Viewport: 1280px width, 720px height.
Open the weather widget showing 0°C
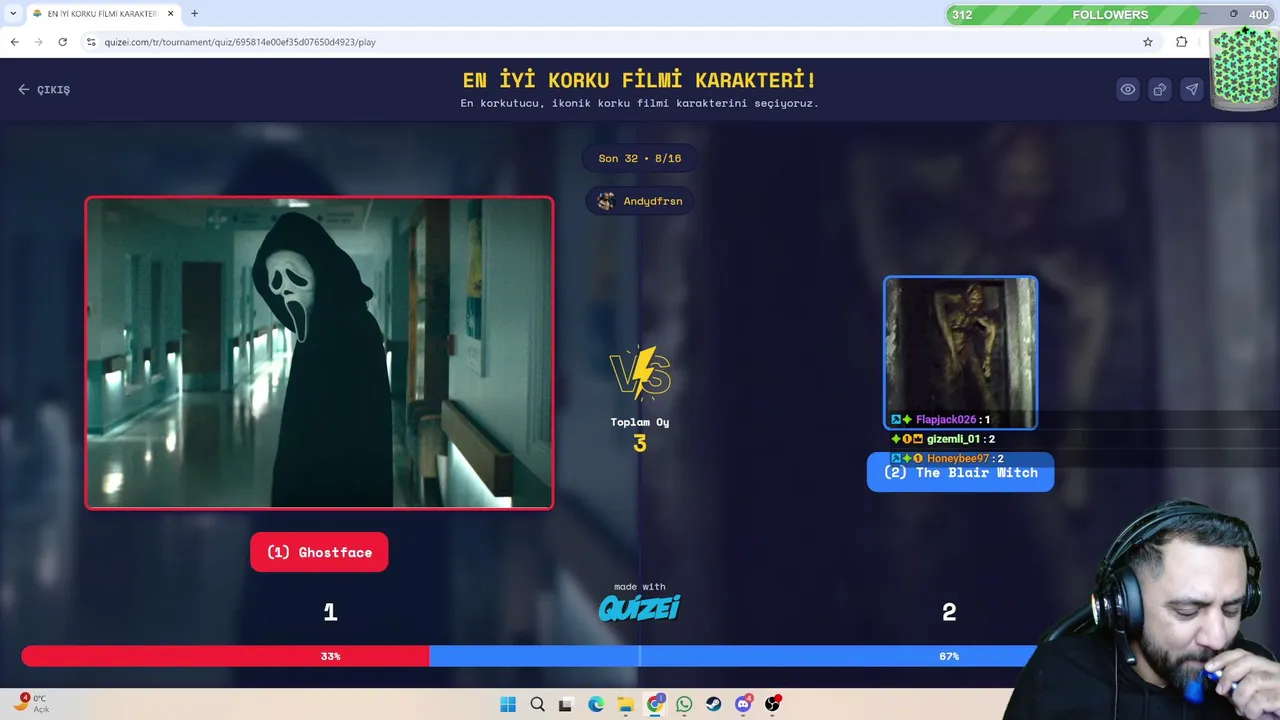click(x=32, y=703)
